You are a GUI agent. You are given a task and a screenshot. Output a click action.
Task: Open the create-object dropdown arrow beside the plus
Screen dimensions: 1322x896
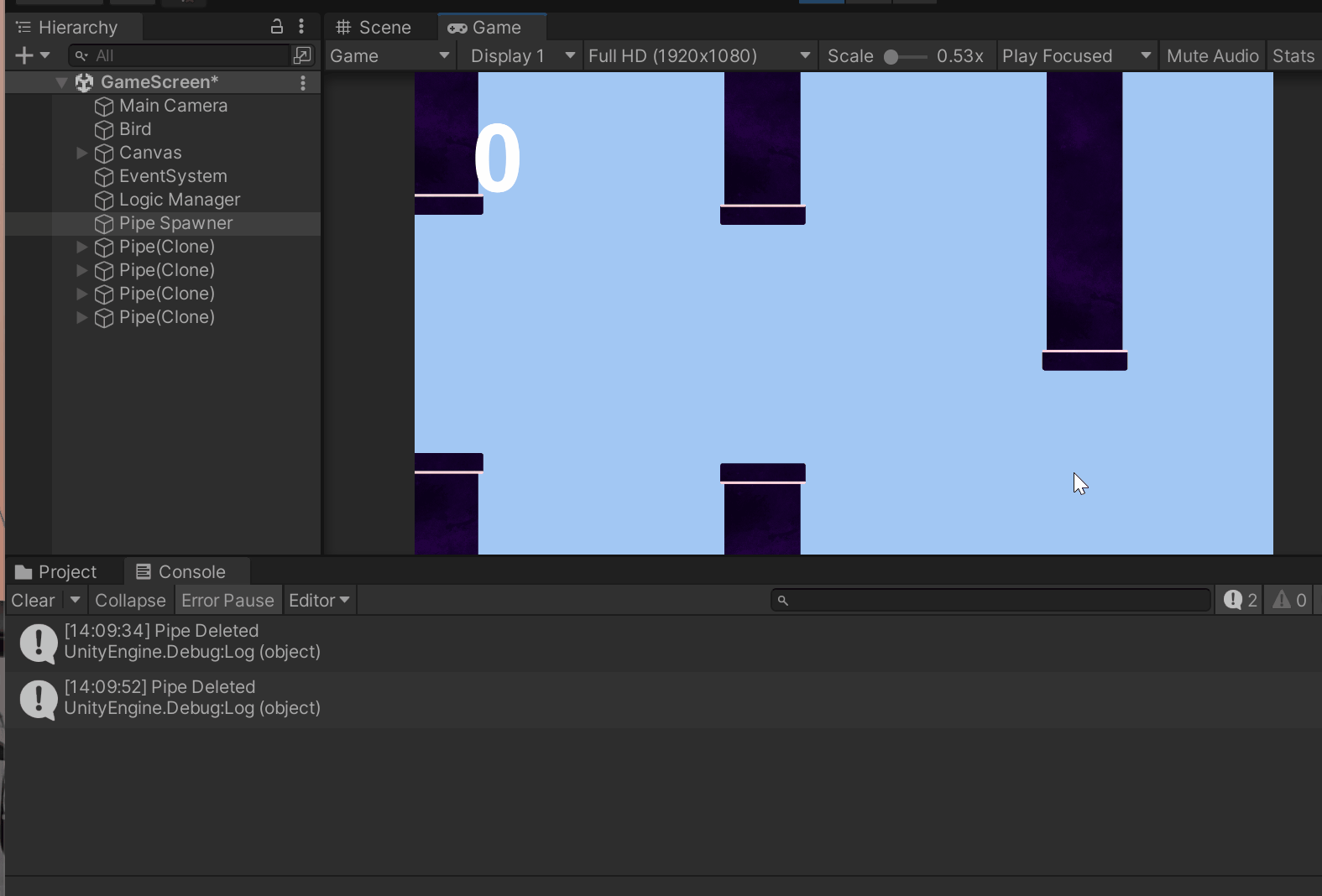[x=45, y=55]
